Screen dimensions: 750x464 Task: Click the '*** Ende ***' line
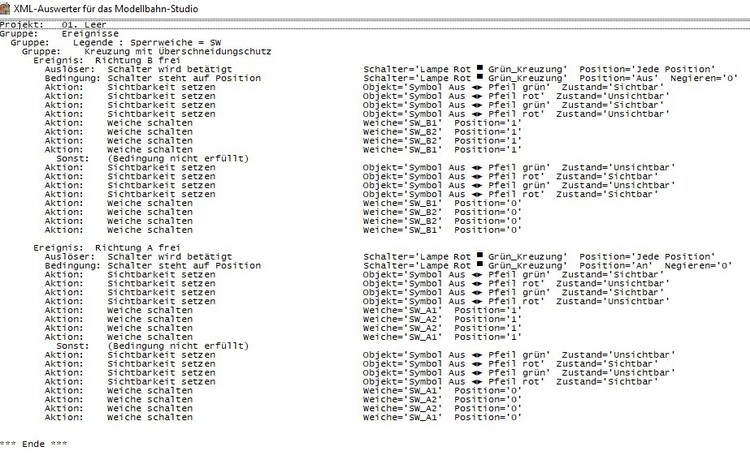33,444
